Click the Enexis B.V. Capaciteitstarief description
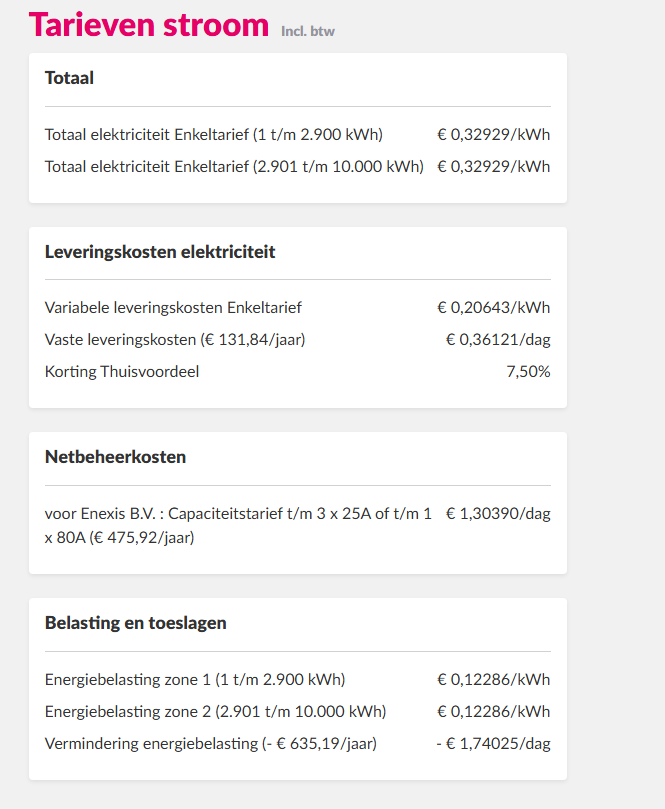Screen dimensions: 665x809 pyautogui.click(x=238, y=526)
